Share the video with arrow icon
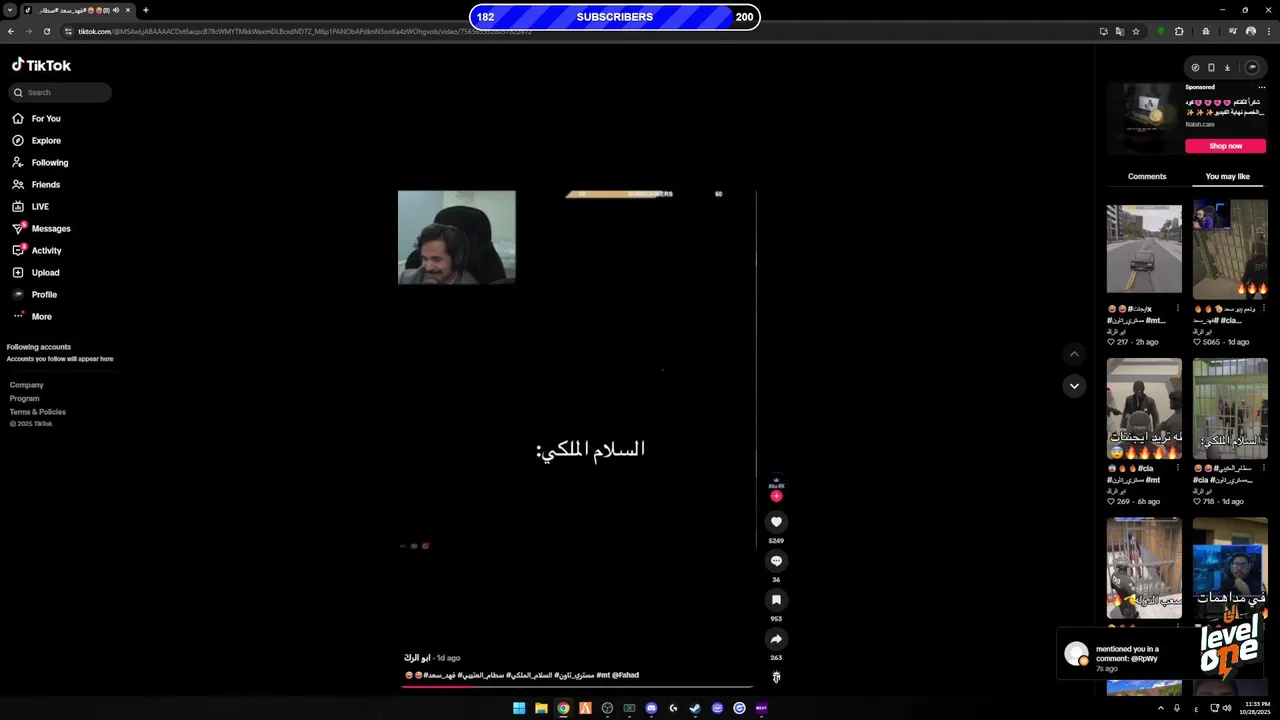This screenshot has width=1280, height=720. (x=776, y=639)
